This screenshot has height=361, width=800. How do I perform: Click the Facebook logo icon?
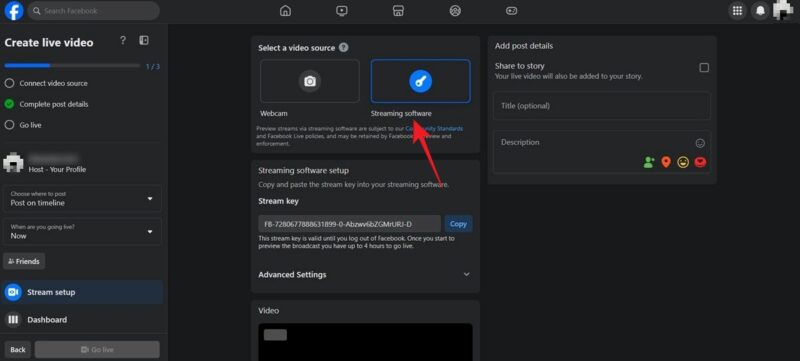pos(14,11)
